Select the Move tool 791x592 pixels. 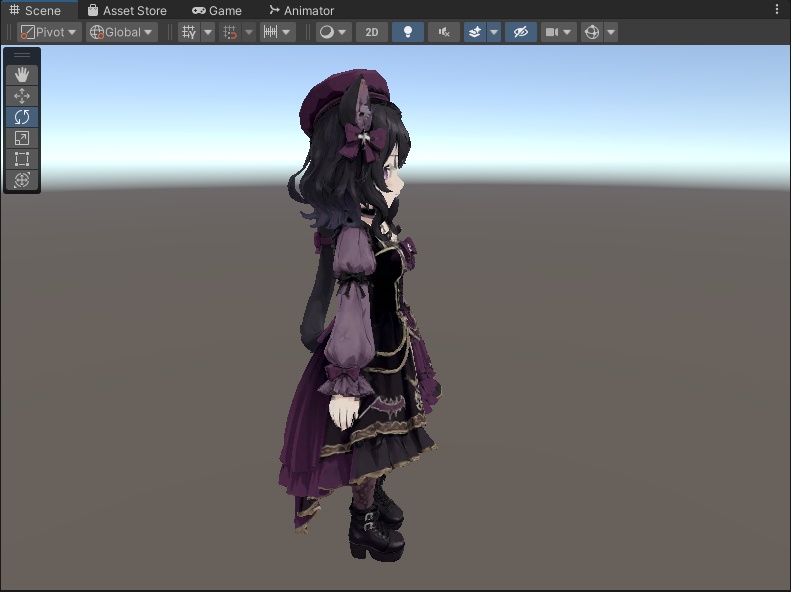22,96
